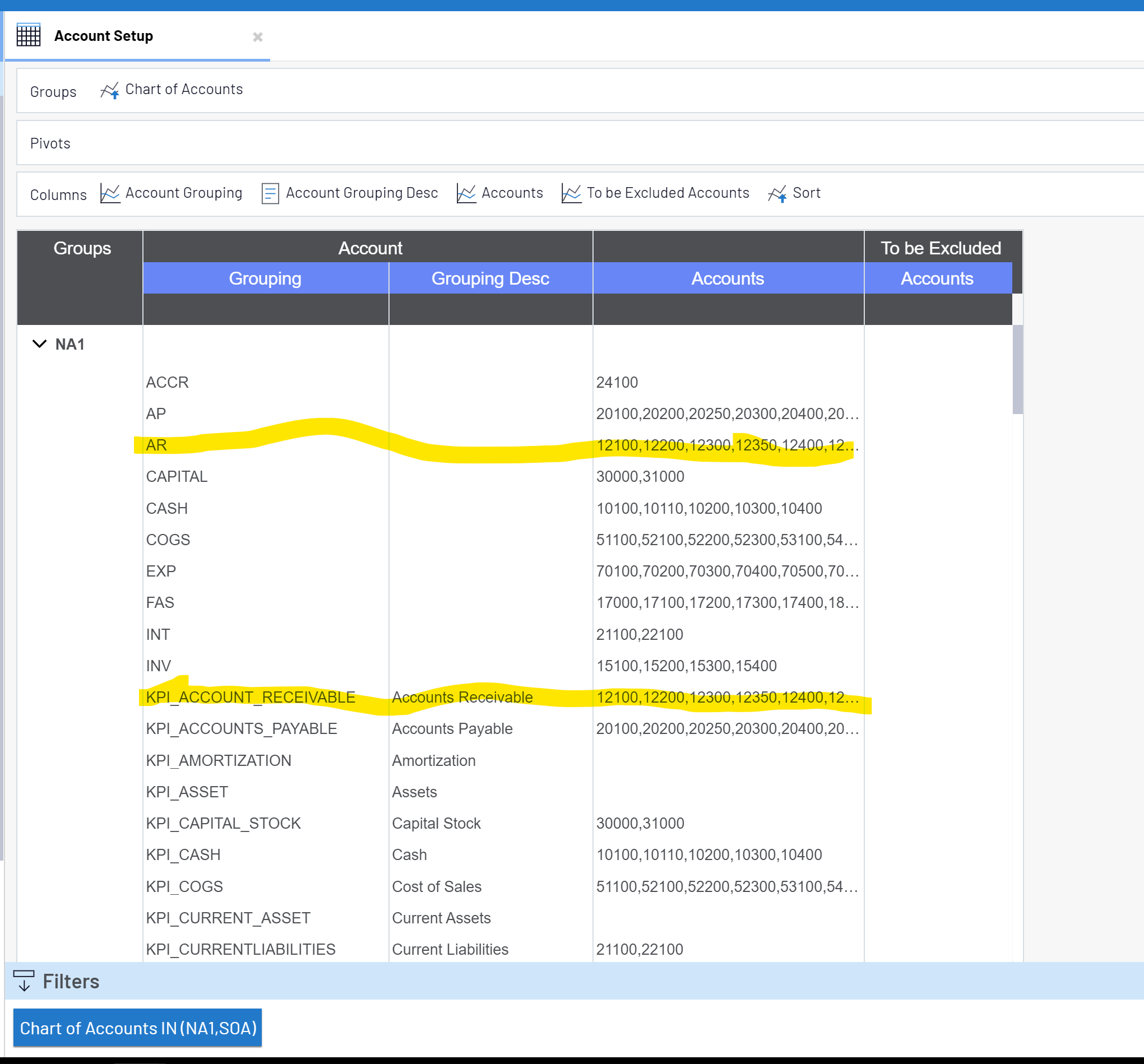Switch to the Account Setup tab
The width and height of the screenshot is (1144, 1064).
(104, 35)
